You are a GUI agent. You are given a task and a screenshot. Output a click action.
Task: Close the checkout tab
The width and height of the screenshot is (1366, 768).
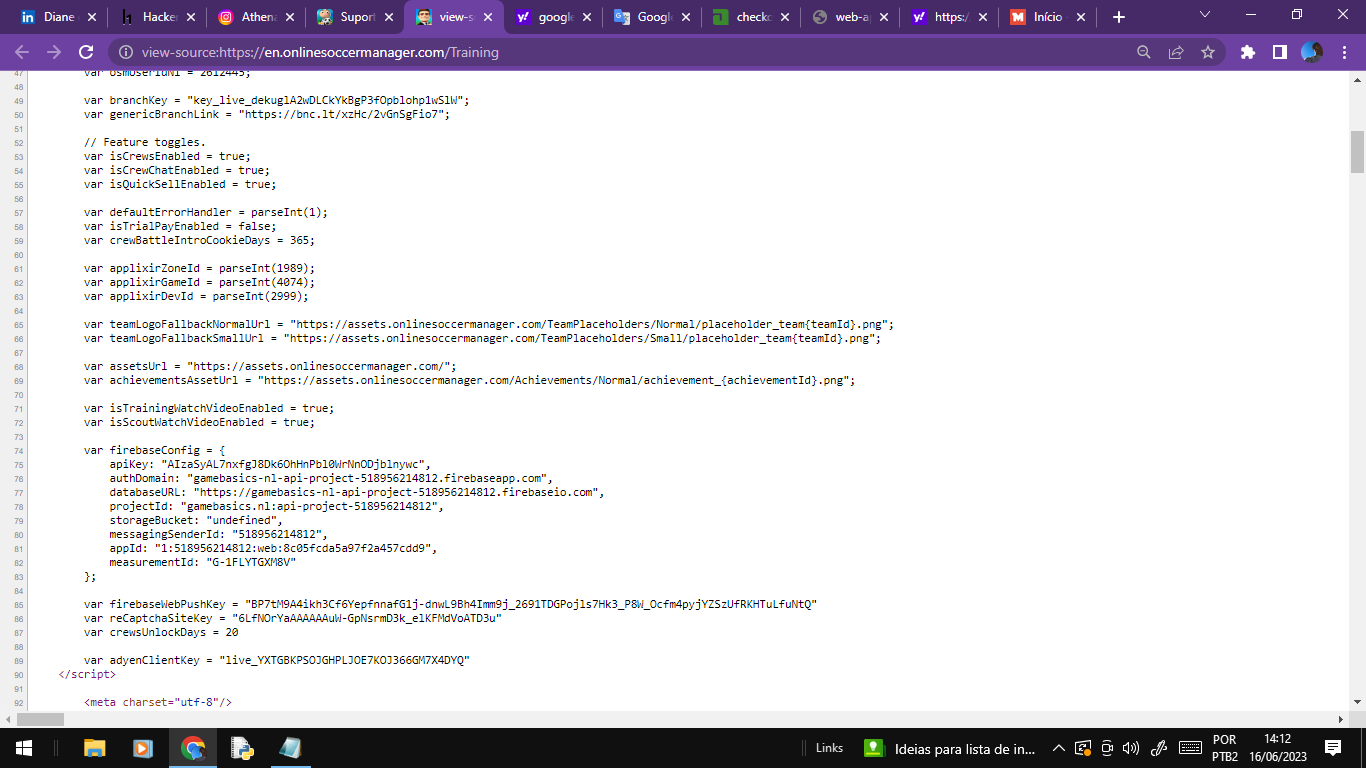784,17
